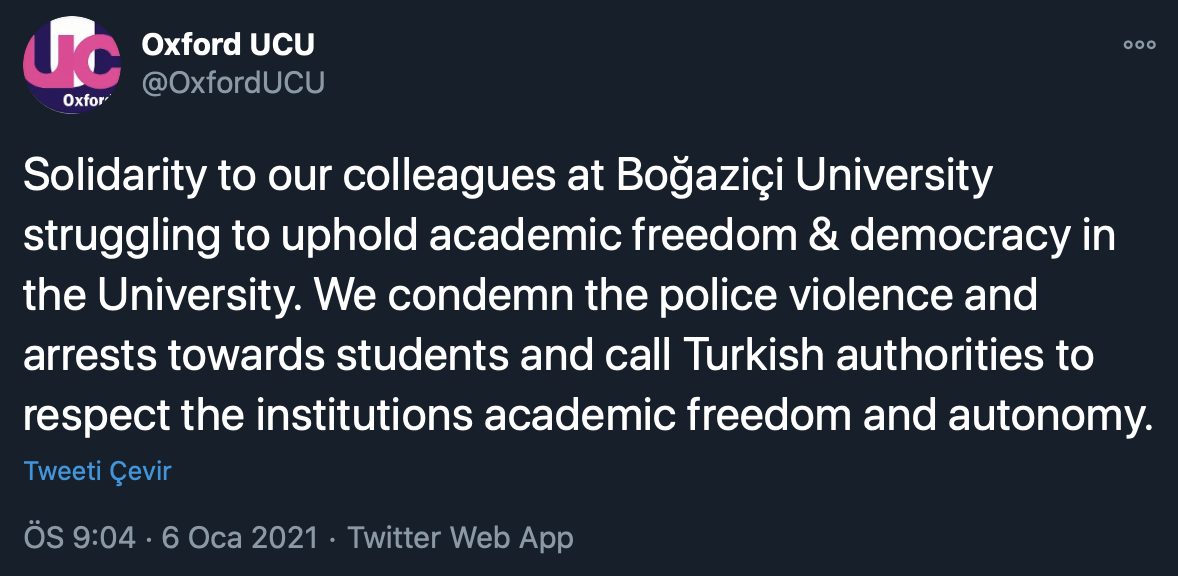
Task: Open the three-dot more options menu
Action: 1139,45
